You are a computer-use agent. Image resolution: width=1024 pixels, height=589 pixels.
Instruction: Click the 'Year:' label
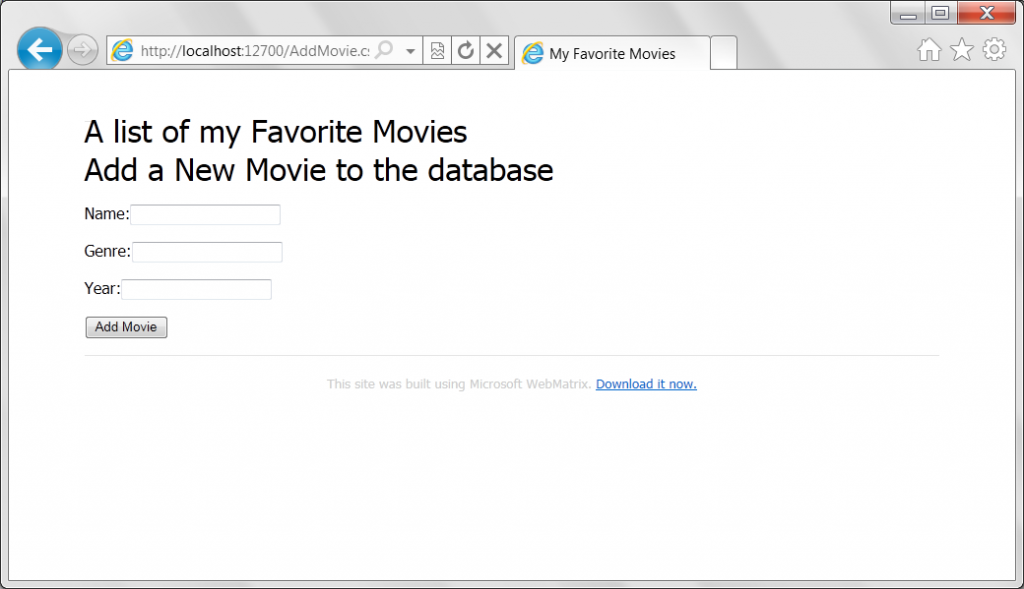pyautogui.click(x=102, y=289)
